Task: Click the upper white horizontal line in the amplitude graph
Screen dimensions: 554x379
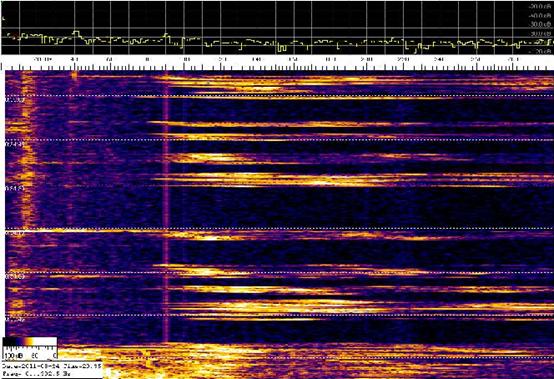Action: (277, 28)
